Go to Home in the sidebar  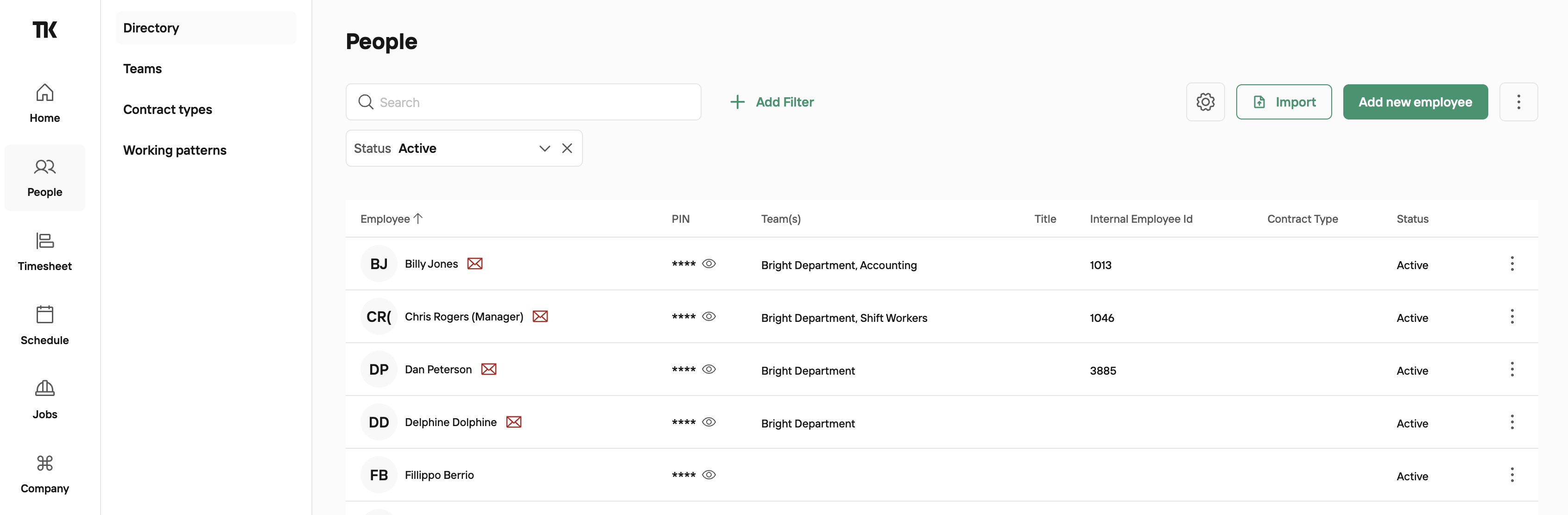point(44,103)
